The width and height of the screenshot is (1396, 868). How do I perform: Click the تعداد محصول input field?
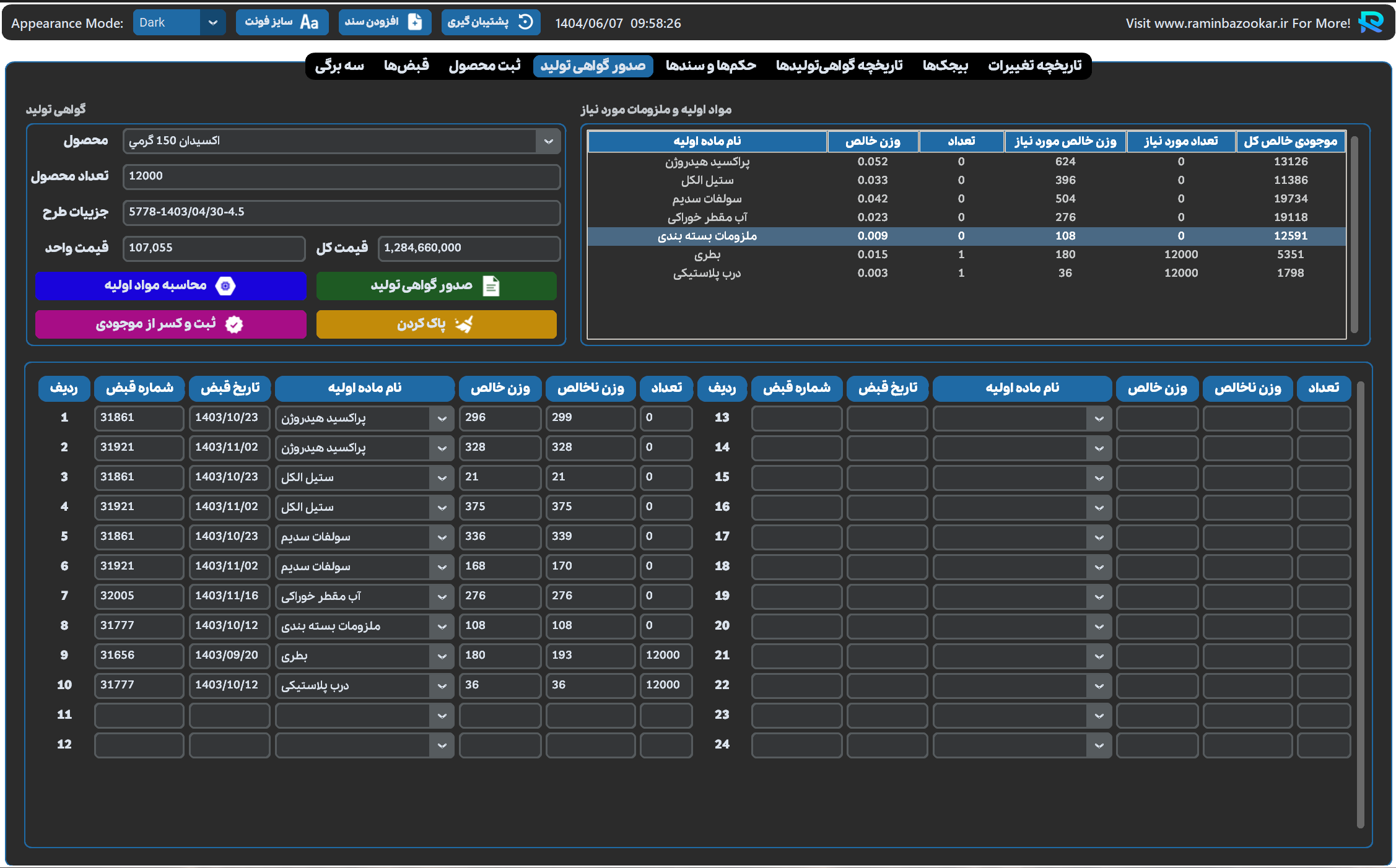click(341, 176)
